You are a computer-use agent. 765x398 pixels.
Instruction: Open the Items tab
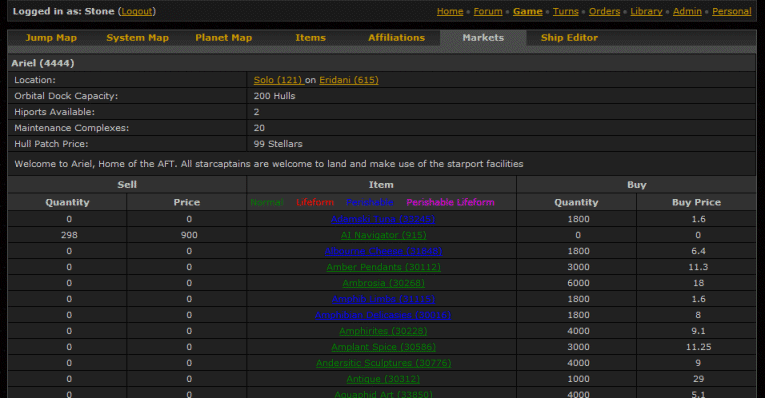coord(310,38)
